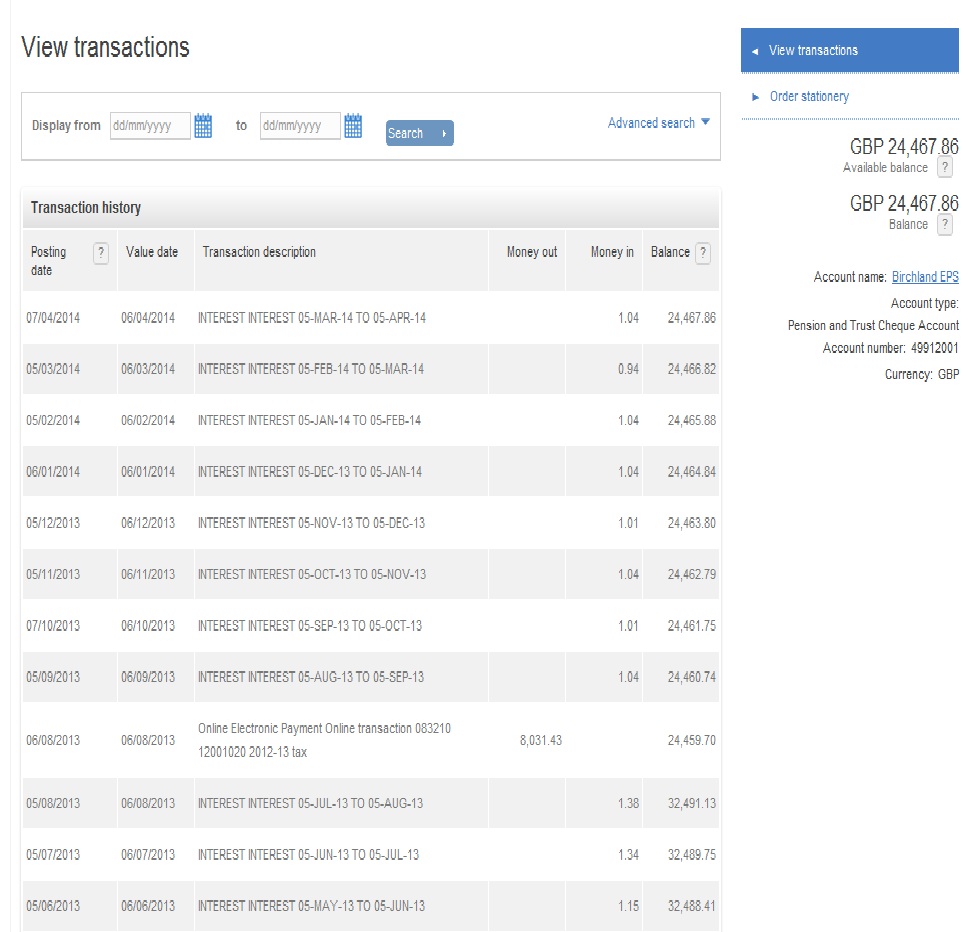Click the Posting date help icon

click(x=101, y=253)
